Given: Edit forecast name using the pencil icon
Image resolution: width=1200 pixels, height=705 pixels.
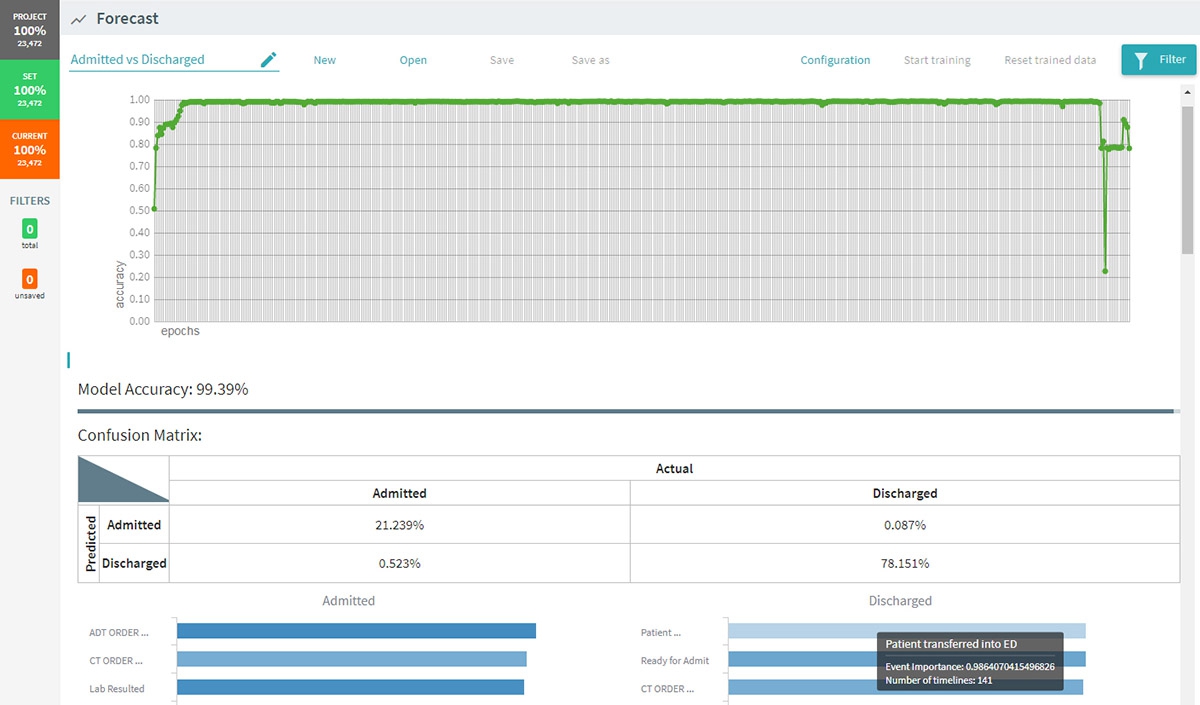Looking at the screenshot, I should [x=268, y=59].
